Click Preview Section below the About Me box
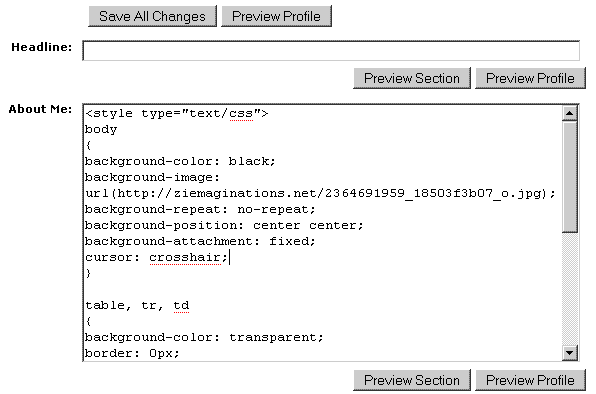 pos(412,380)
